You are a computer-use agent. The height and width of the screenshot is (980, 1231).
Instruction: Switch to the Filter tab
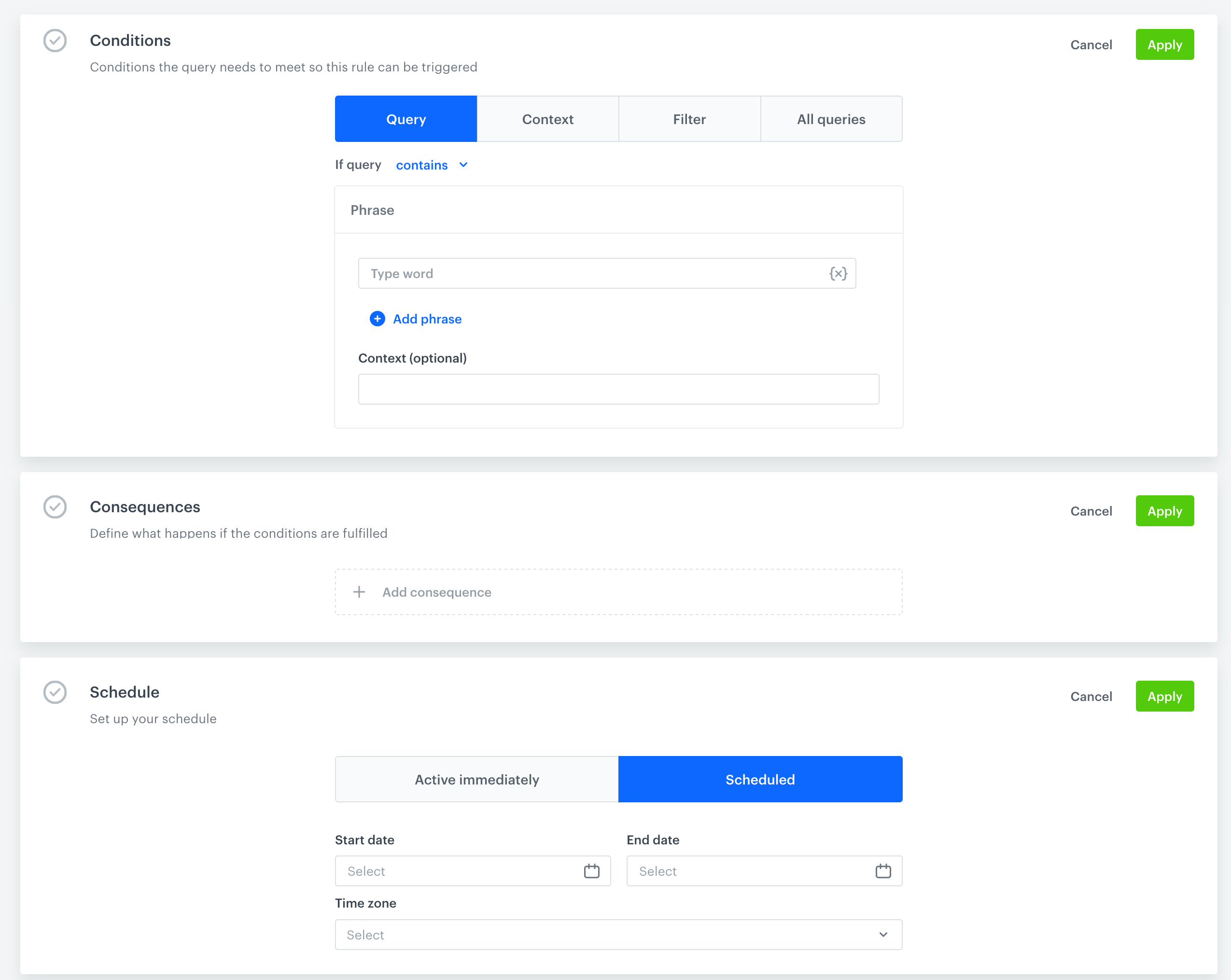[x=689, y=119]
